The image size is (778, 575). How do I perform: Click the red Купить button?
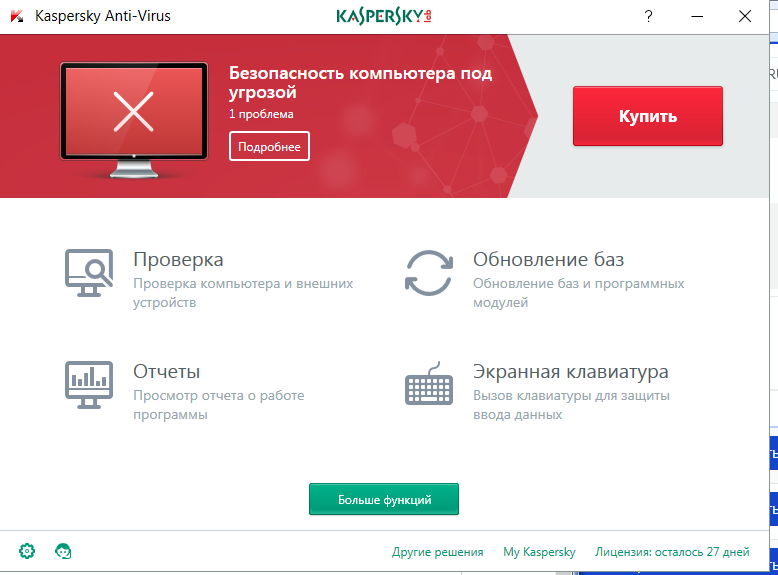(648, 116)
